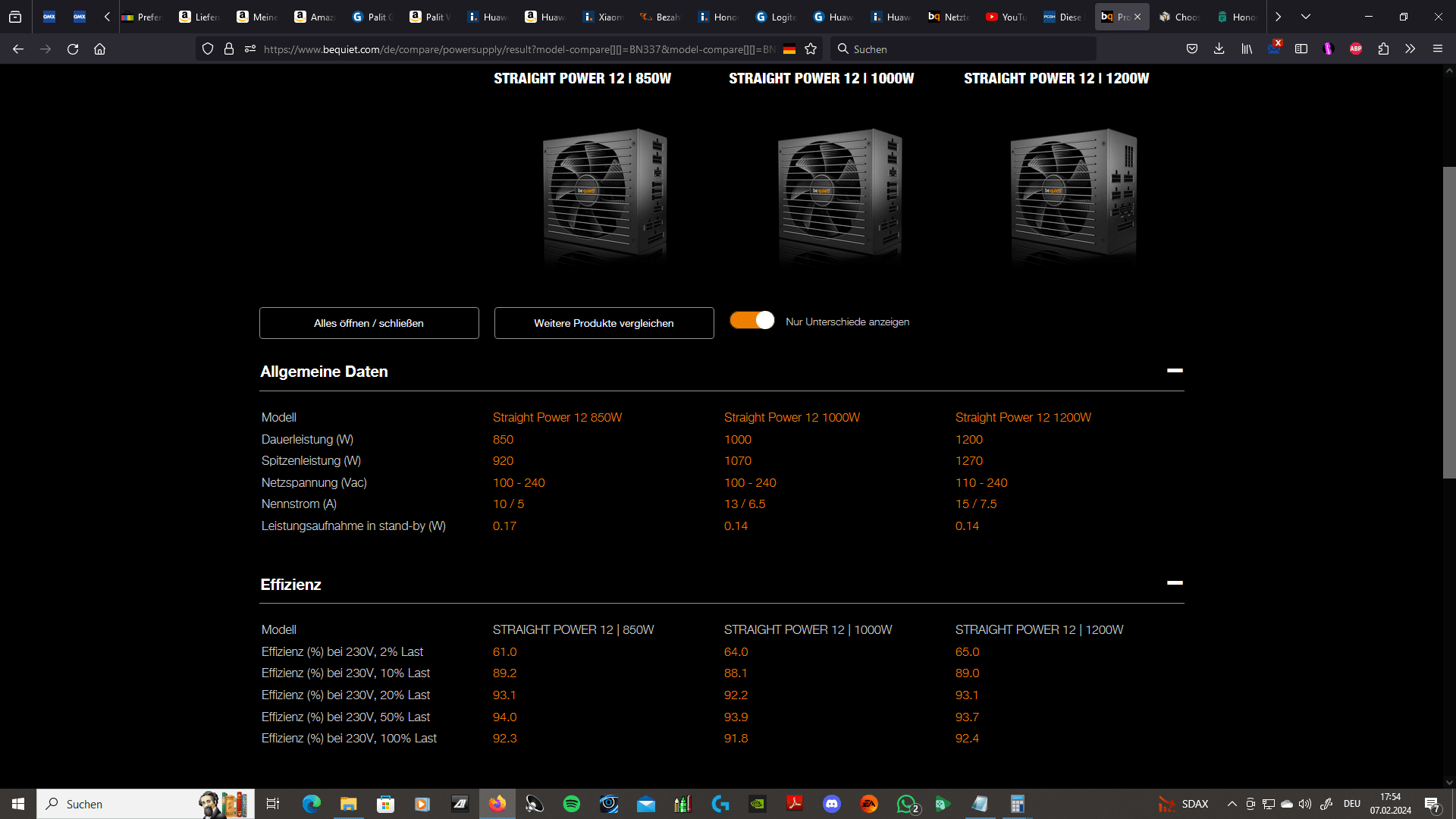The width and height of the screenshot is (1456, 819).
Task: Launch Microsoft Edge from taskbar
Action: [312, 804]
